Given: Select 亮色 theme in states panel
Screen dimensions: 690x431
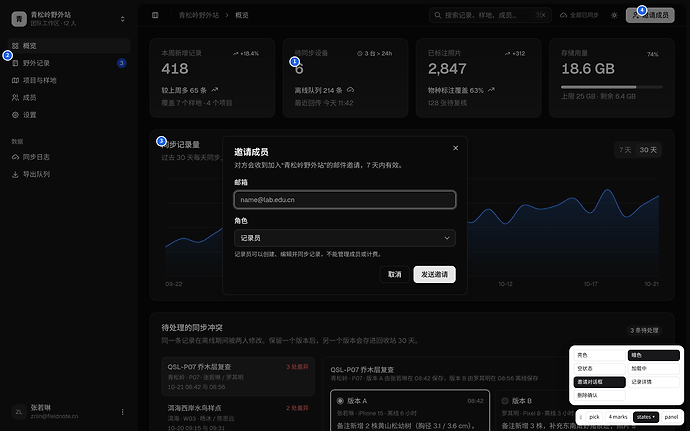Looking at the screenshot, I should pos(599,355).
